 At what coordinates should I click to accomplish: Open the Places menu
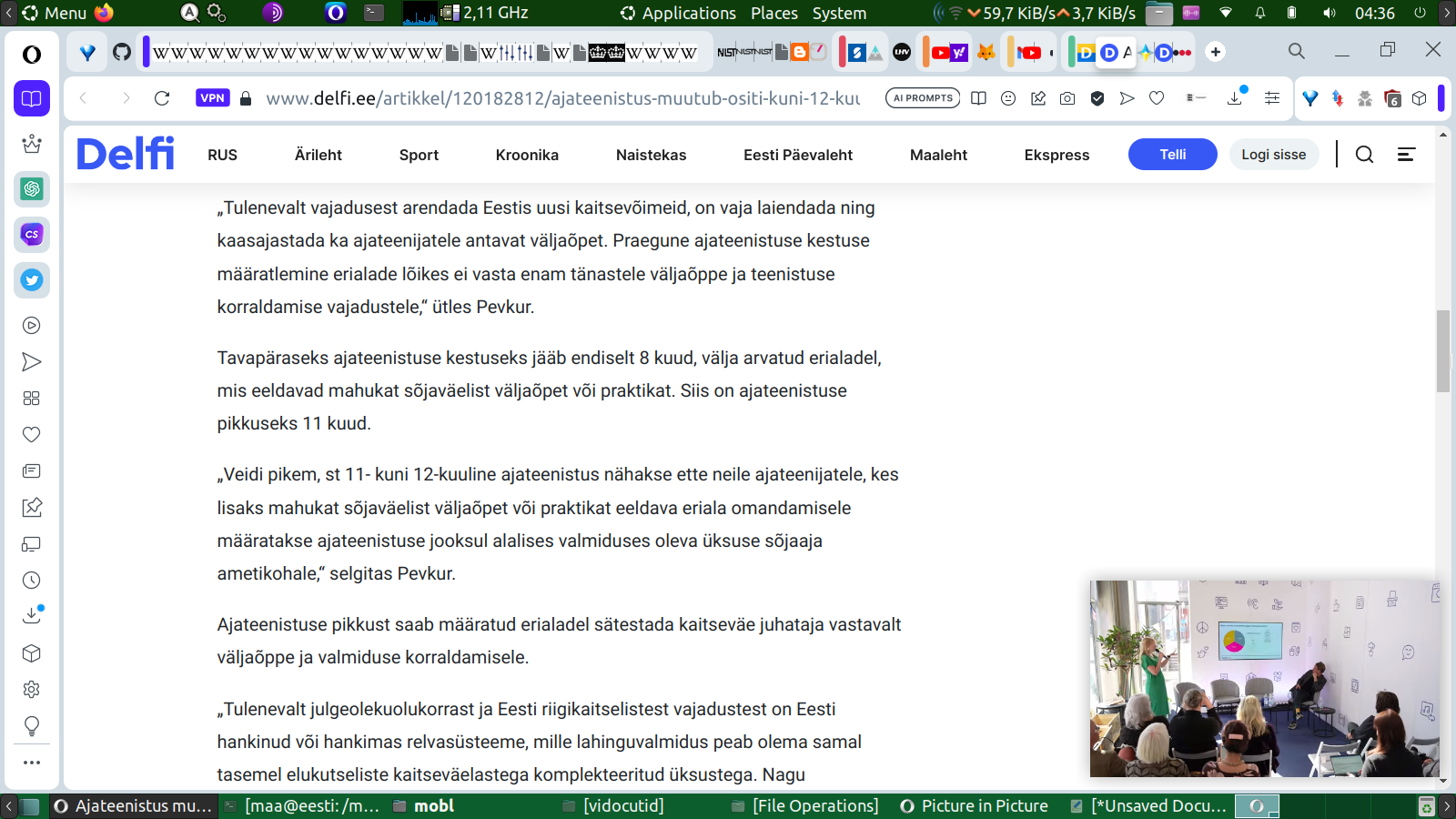(x=774, y=13)
